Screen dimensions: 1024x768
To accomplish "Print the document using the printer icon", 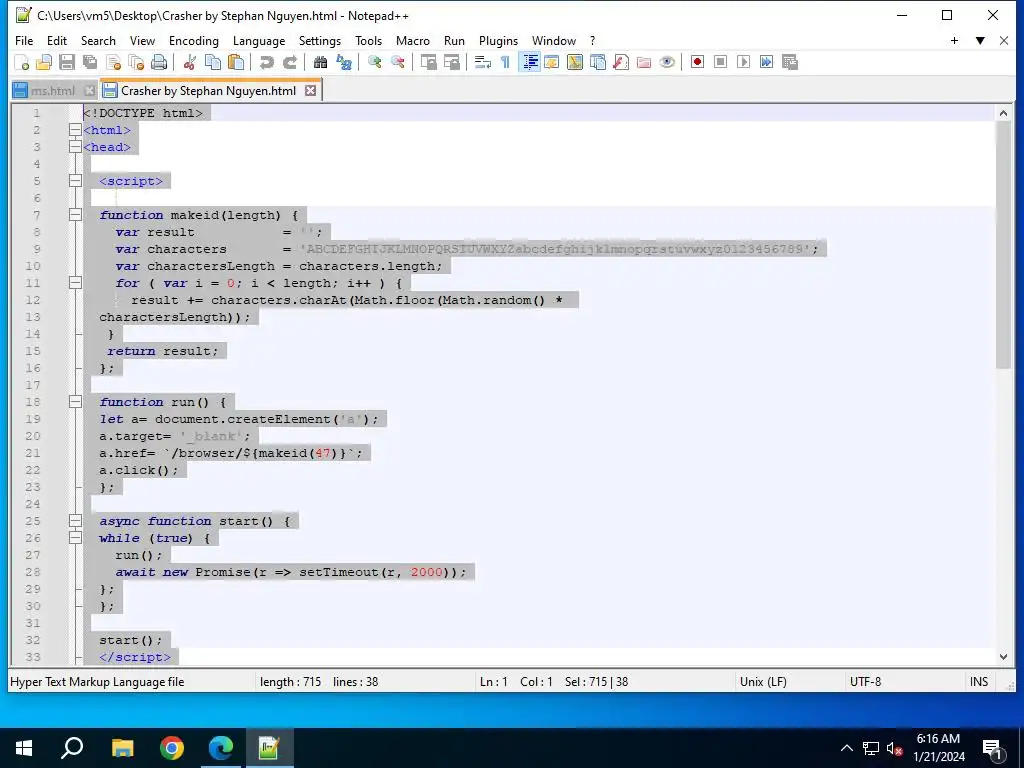I will [159, 62].
